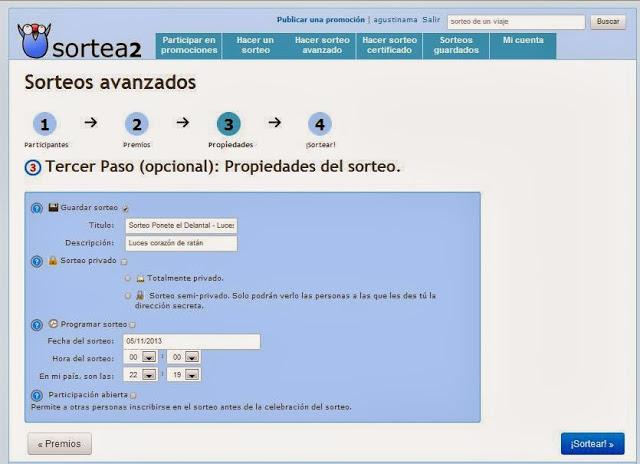
Task: Open the Hora del sorteo minutes dropdown
Action: click(x=192, y=357)
